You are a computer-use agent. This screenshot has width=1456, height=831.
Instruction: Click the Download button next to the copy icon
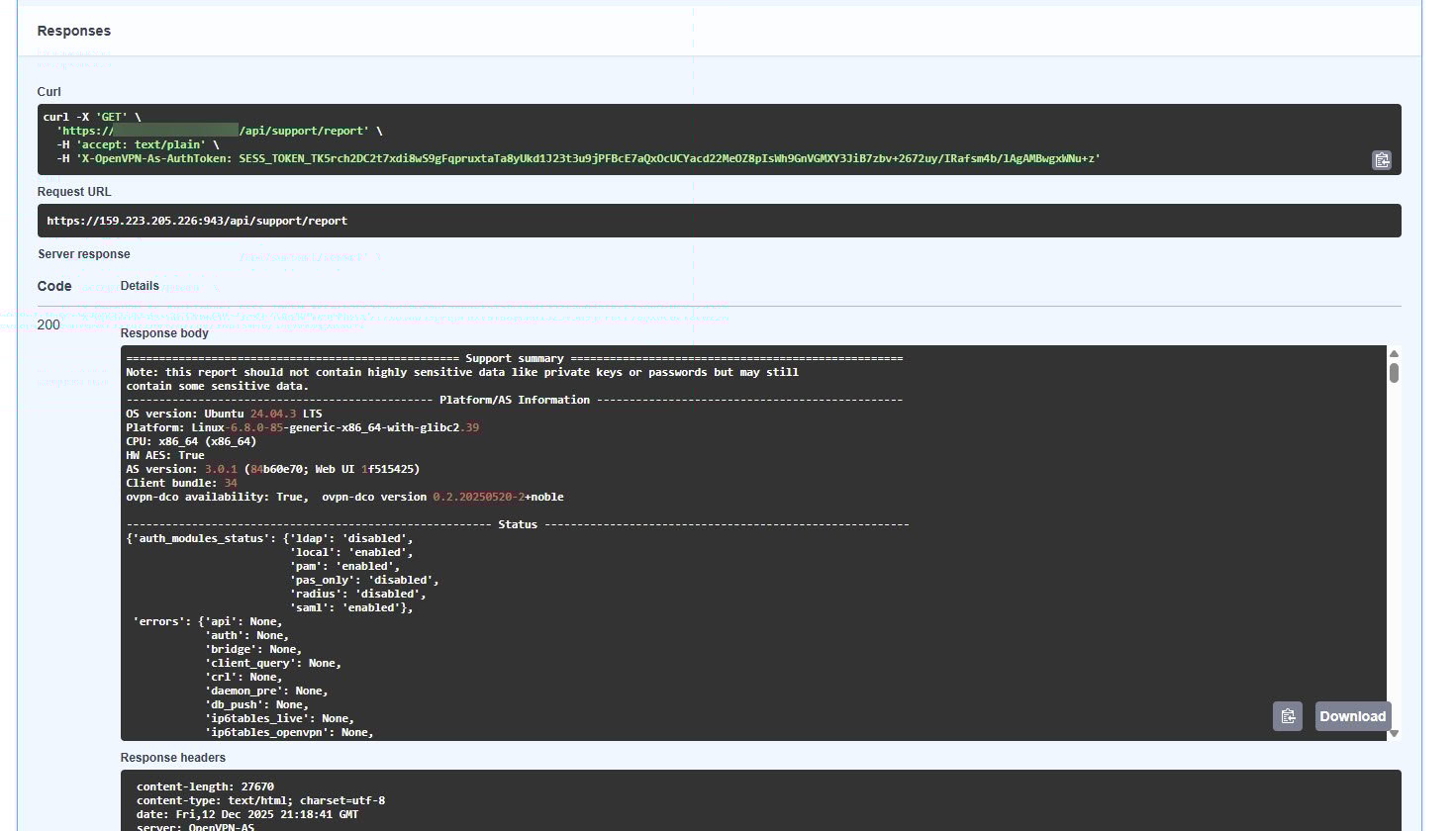[1352, 715]
